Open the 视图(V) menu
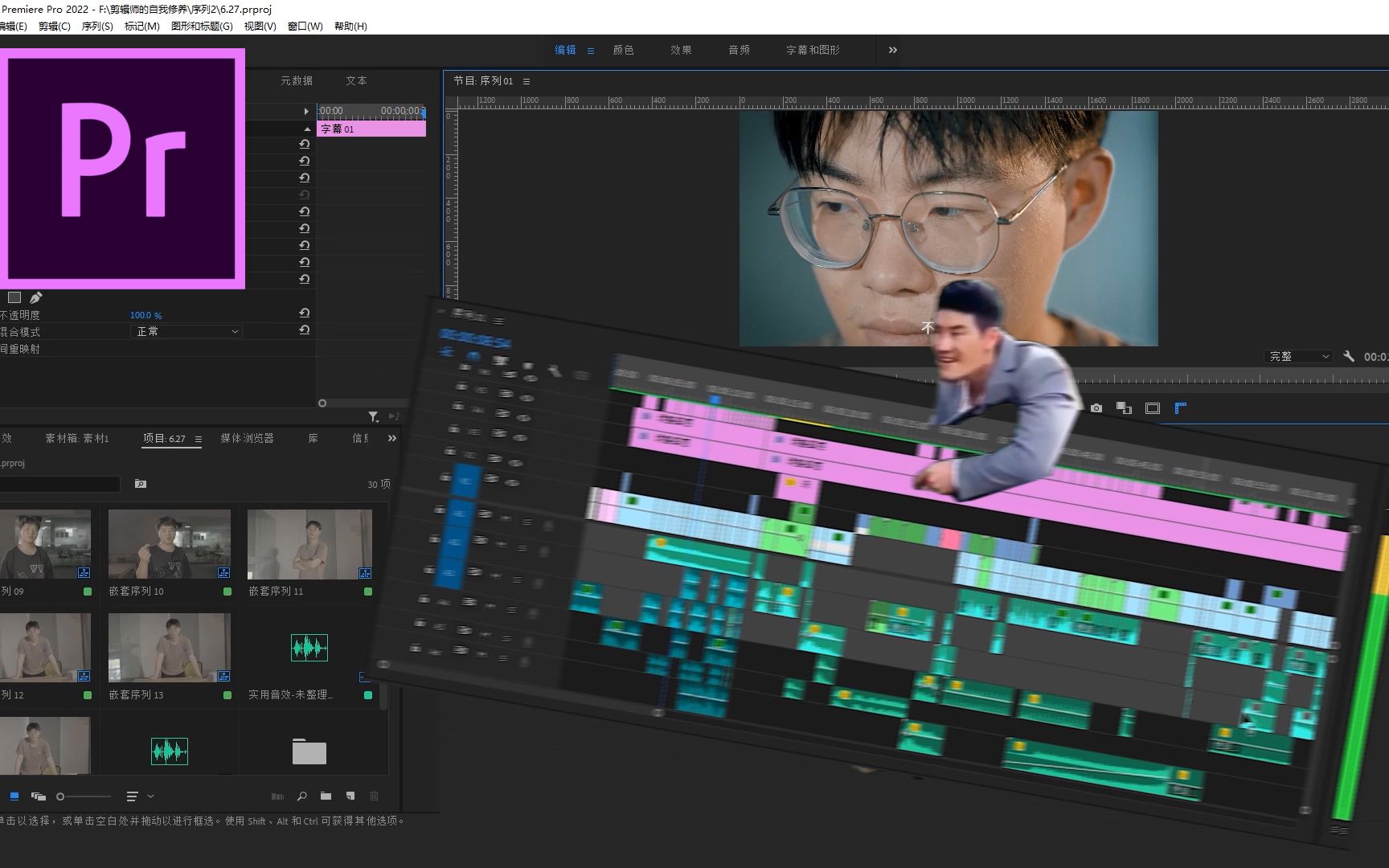 coord(260,27)
